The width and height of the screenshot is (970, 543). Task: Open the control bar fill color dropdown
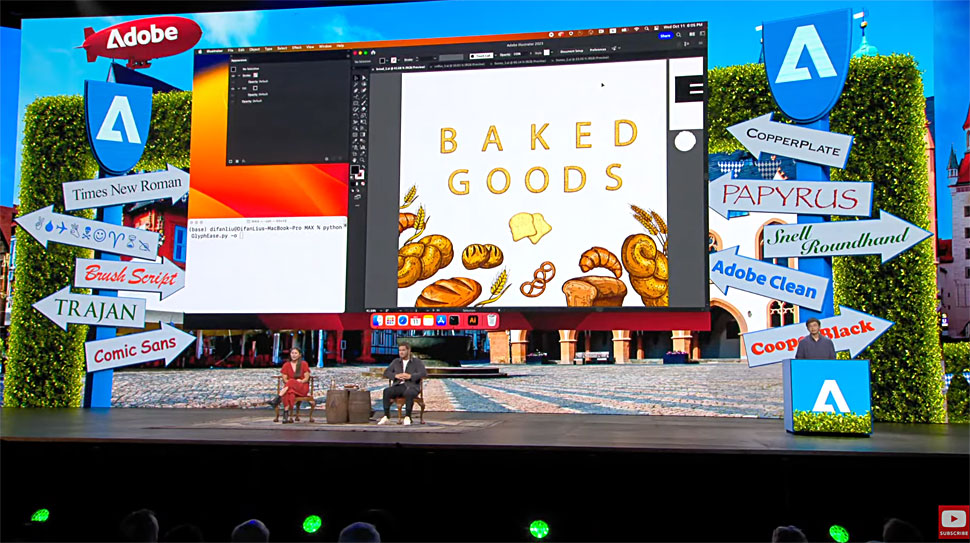[387, 61]
